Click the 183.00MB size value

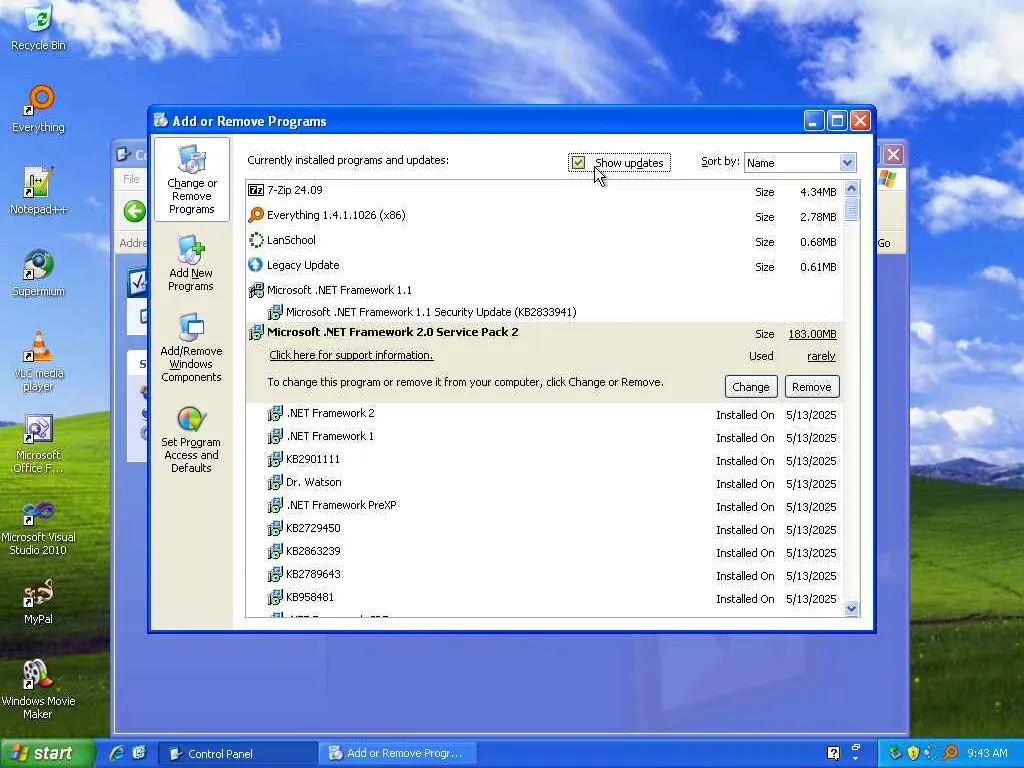point(812,334)
